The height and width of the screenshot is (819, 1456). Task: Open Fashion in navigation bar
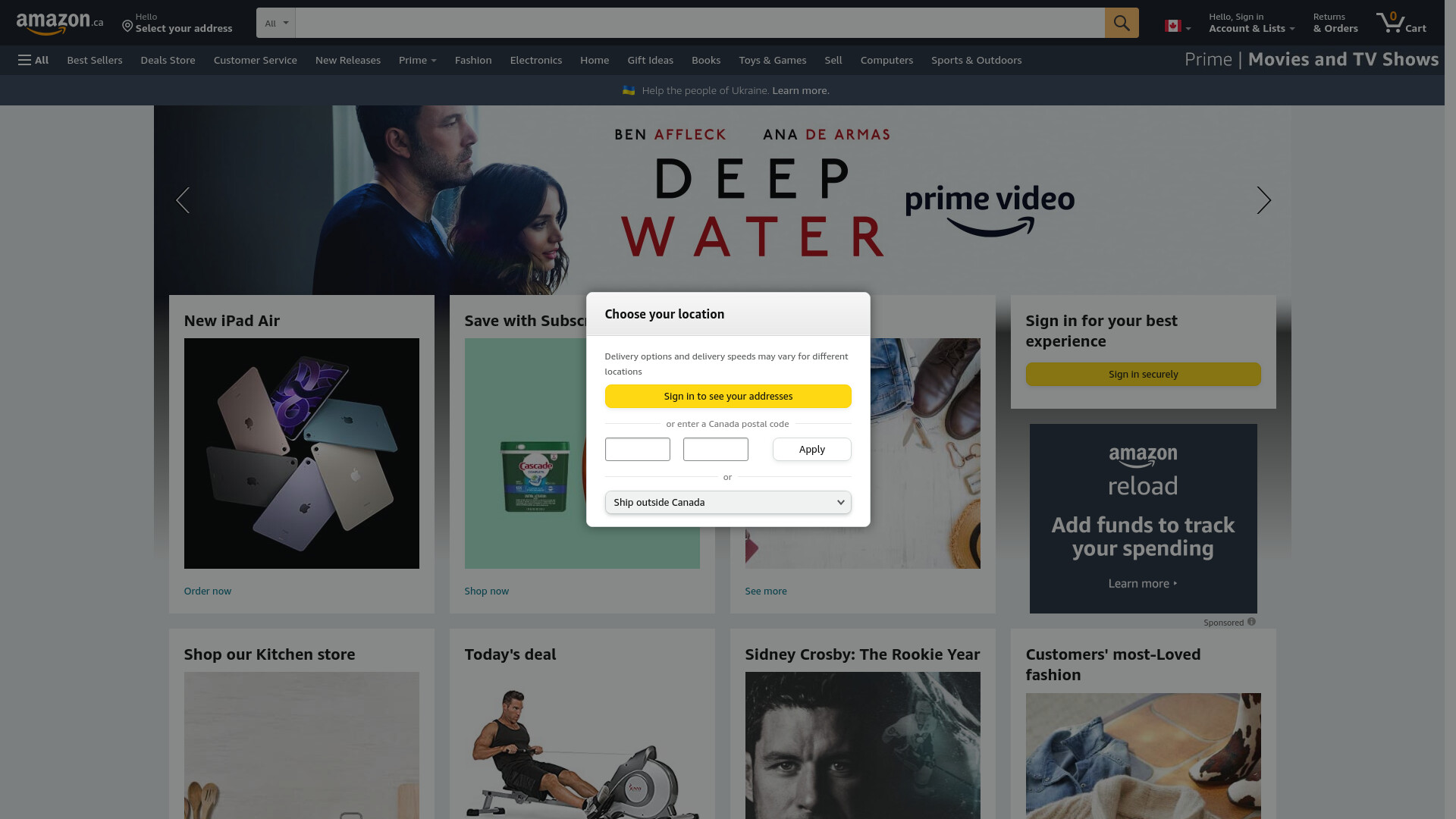(x=473, y=60)
